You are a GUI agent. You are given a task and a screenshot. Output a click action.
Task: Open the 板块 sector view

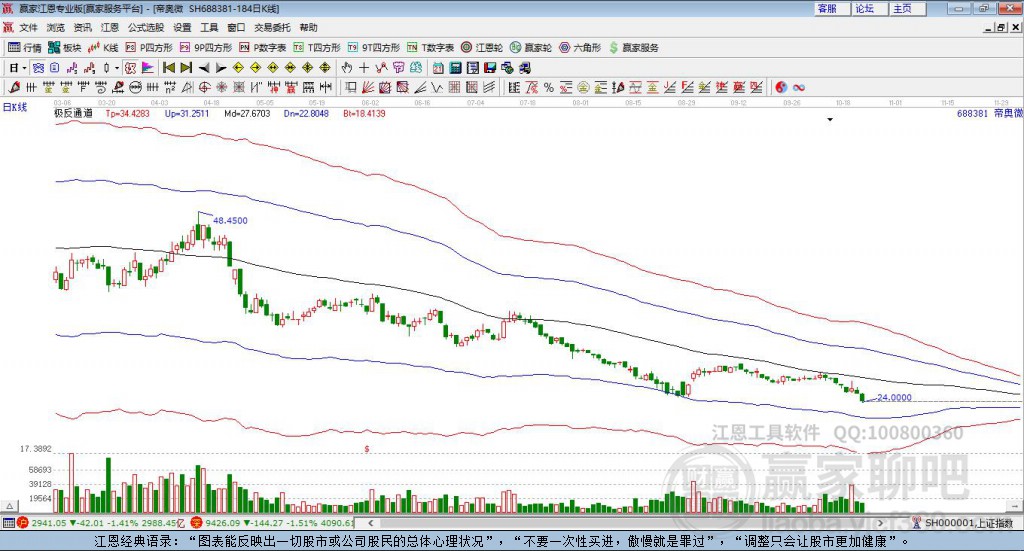pos(64,48)
